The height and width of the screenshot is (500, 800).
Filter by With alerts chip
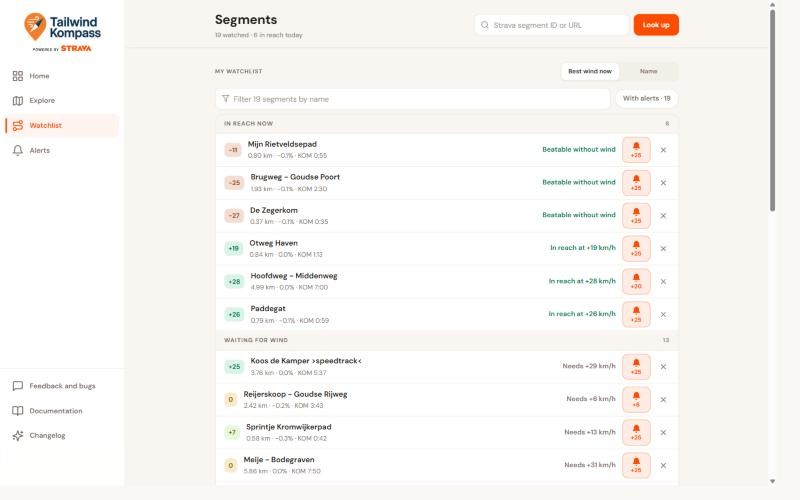click(x=646, y=98)
